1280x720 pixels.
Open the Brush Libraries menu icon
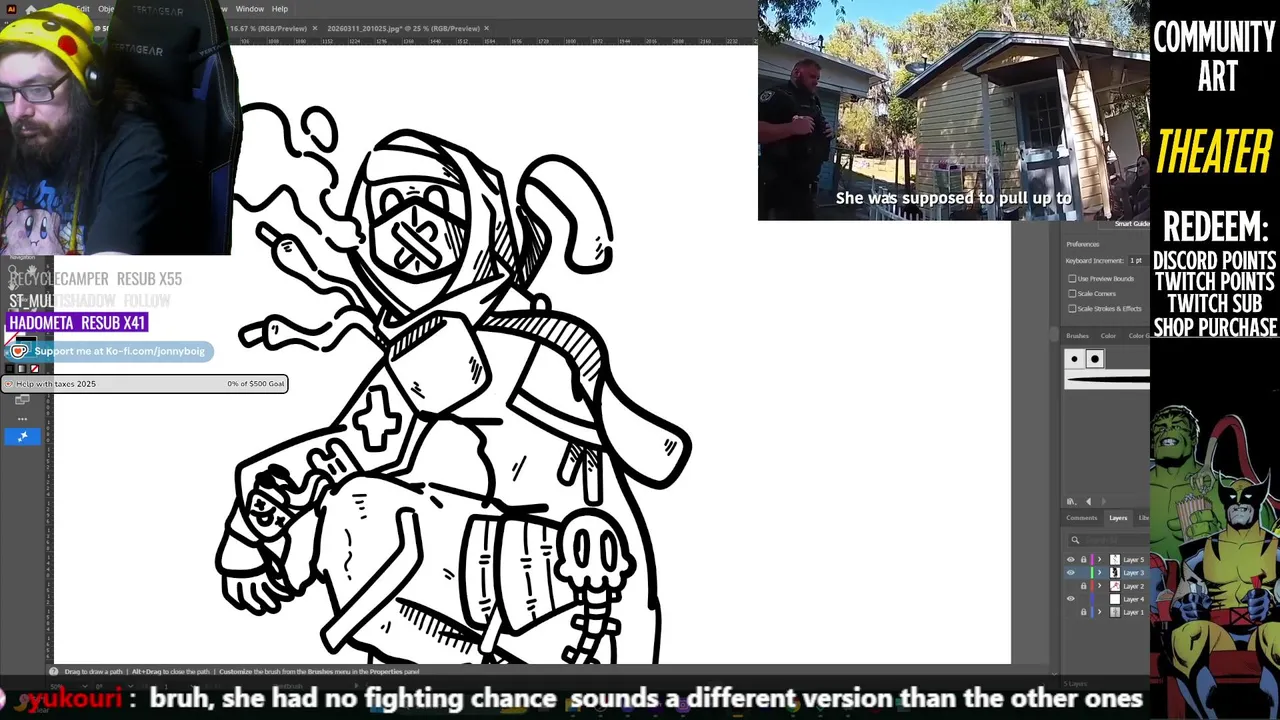tap(1071, 502)
